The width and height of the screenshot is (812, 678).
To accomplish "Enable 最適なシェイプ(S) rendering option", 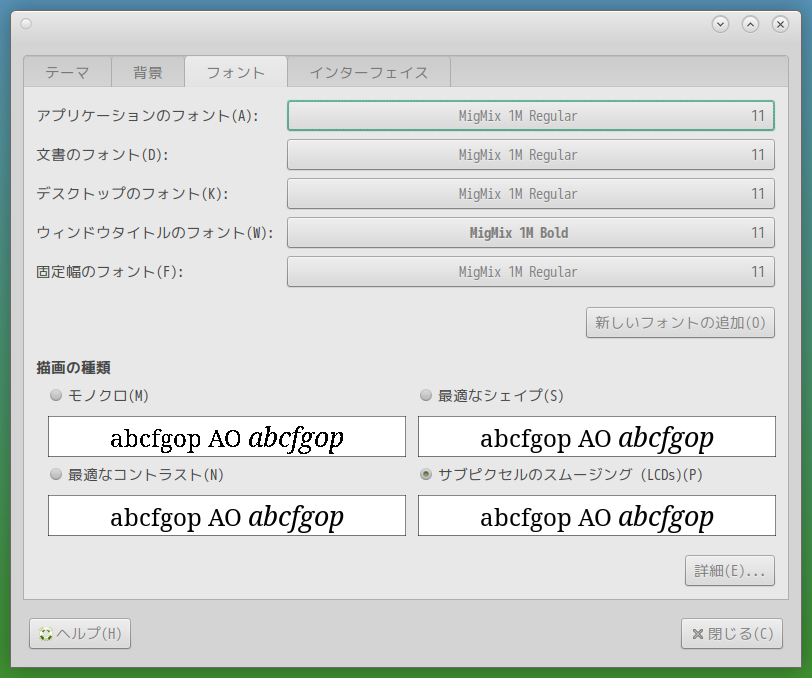I will point(491,396).
